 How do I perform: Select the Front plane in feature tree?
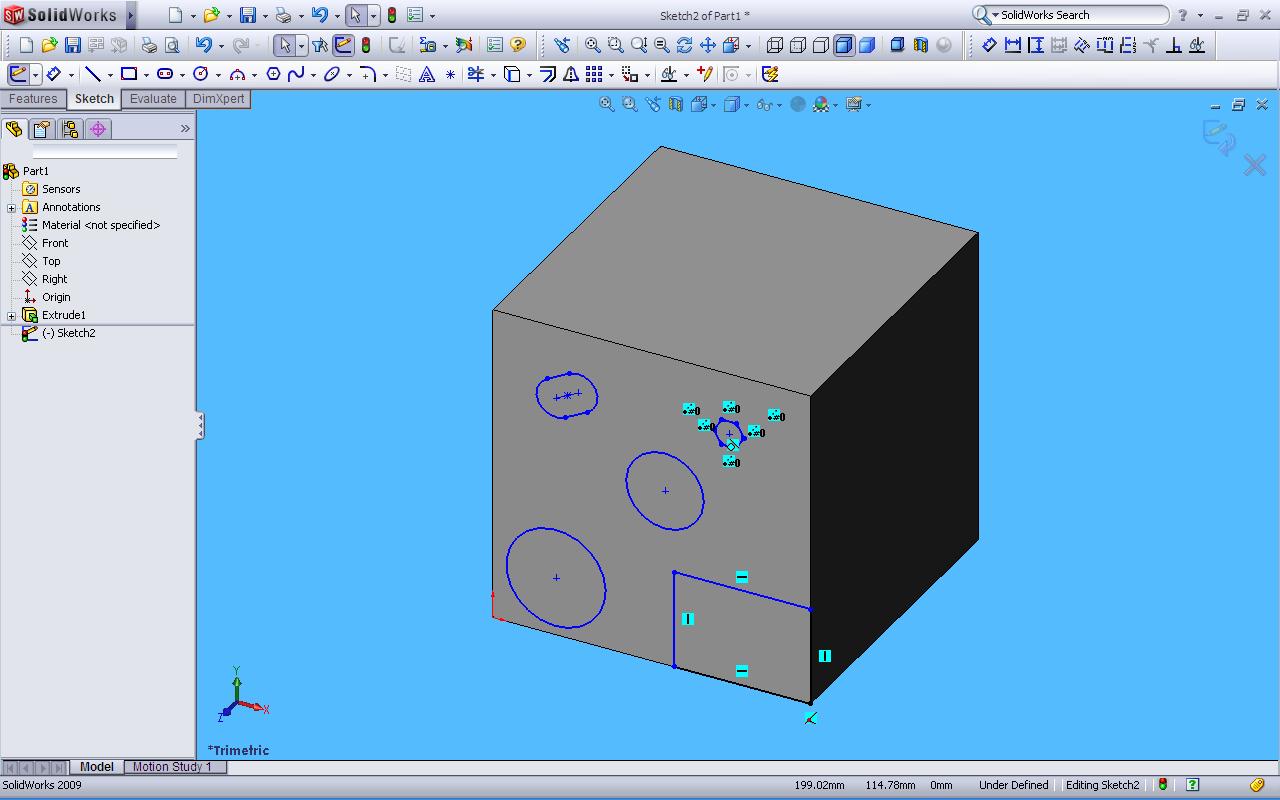[55, 243]
